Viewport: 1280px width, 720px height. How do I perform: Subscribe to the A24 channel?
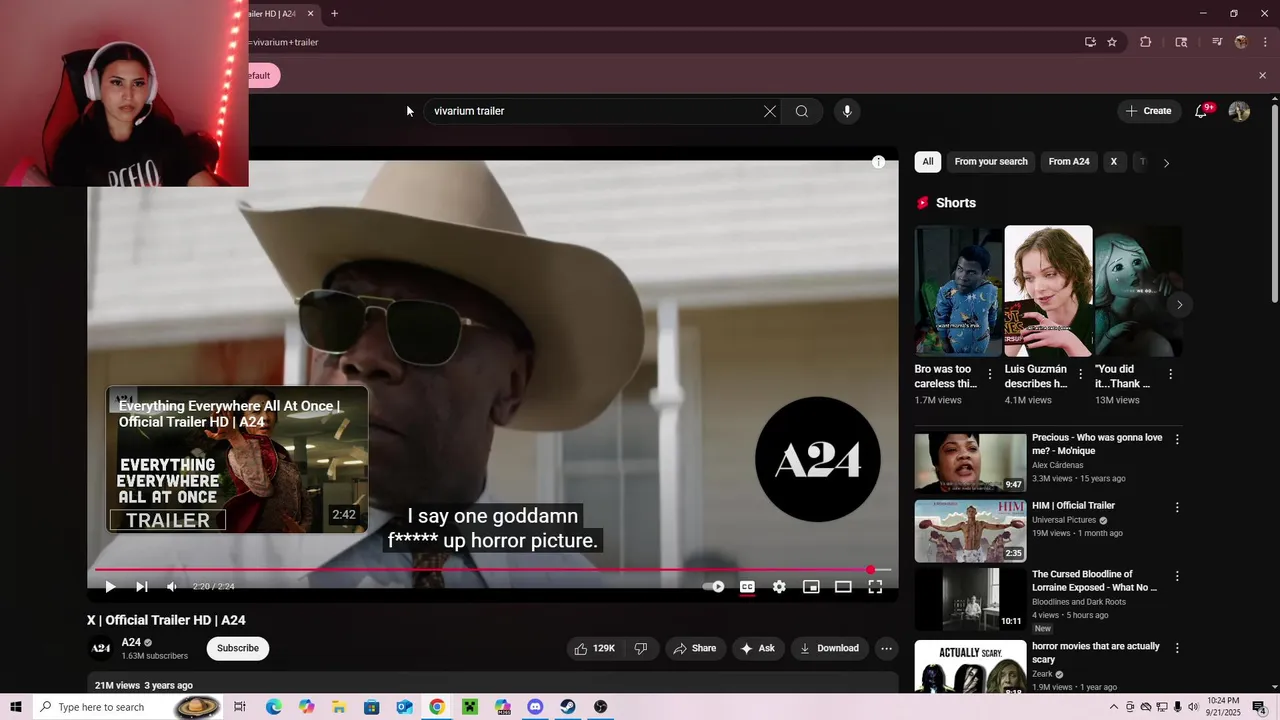point(238,648)
